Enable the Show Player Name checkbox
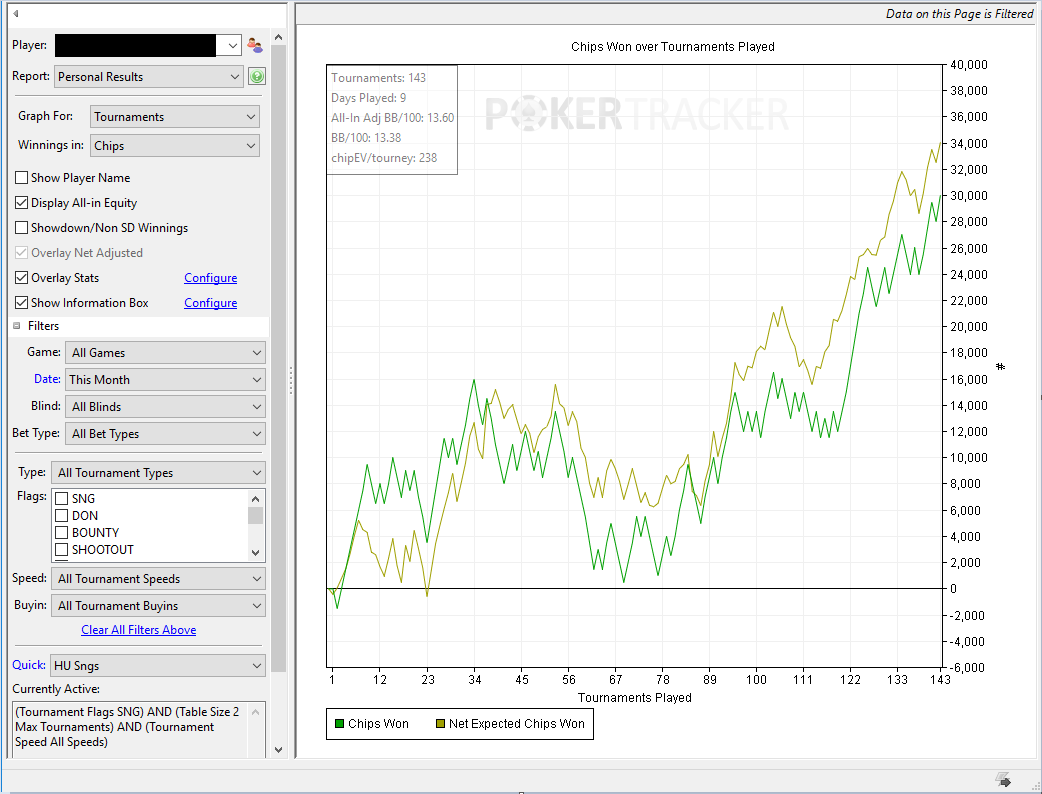The width and height of the screenshot is (1042, 794). click(21, 177)
